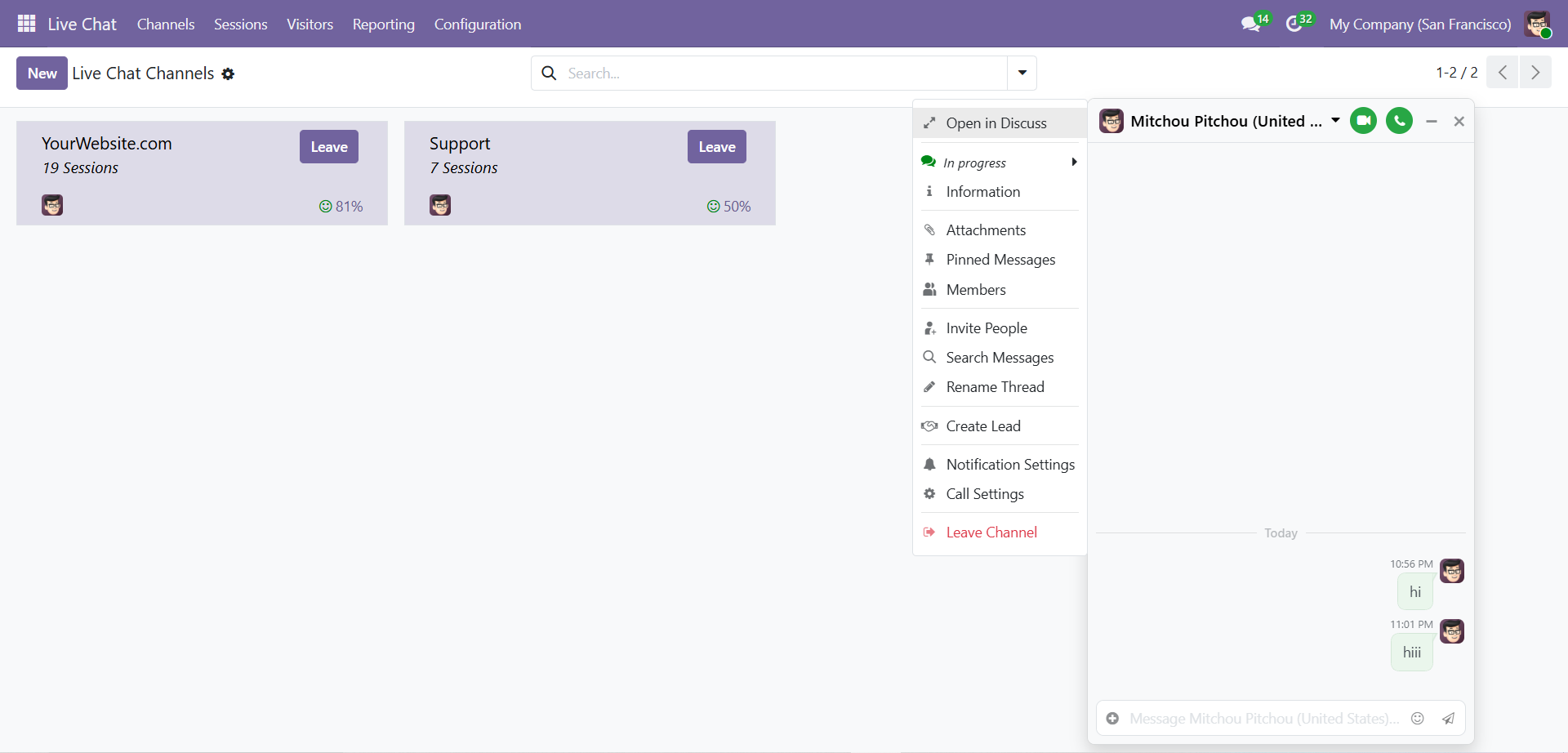The width and height of the screenshot is (1568, 753).
Task: Open the Live Chat Channels gear settings
Action: [x=228, y=74]
